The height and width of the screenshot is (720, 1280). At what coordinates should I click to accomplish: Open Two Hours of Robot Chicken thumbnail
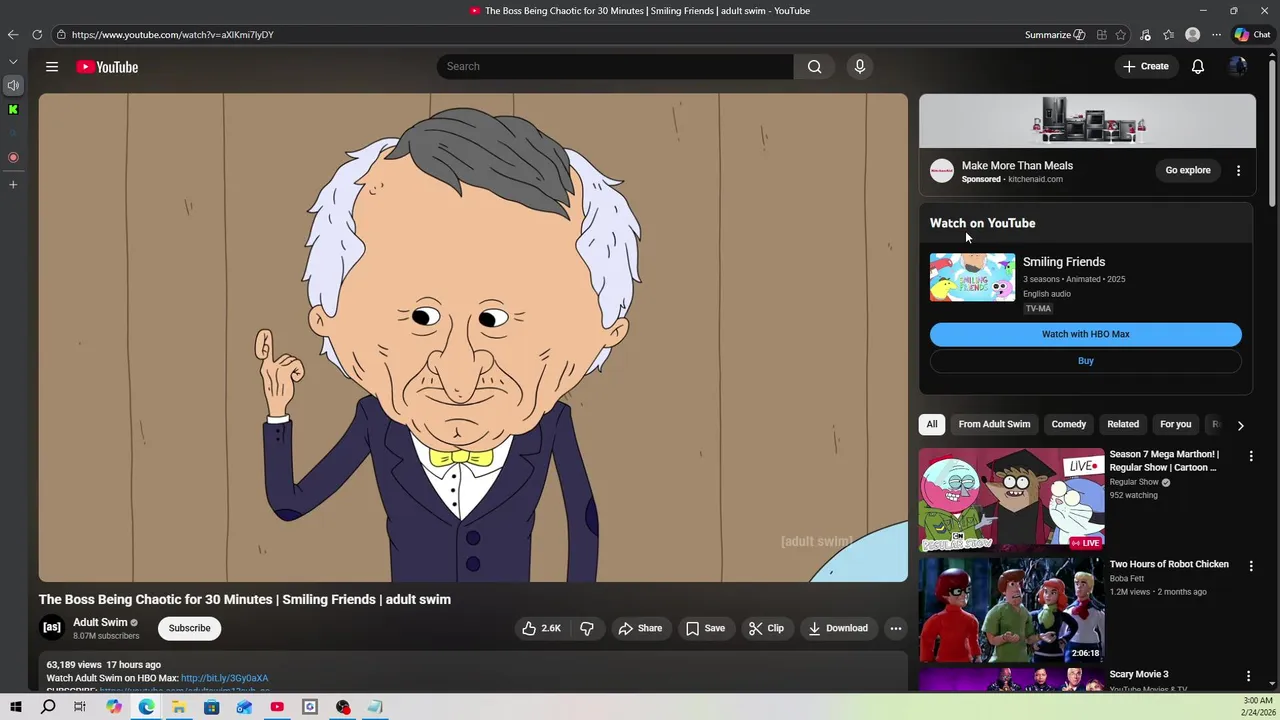(1012, 610)
